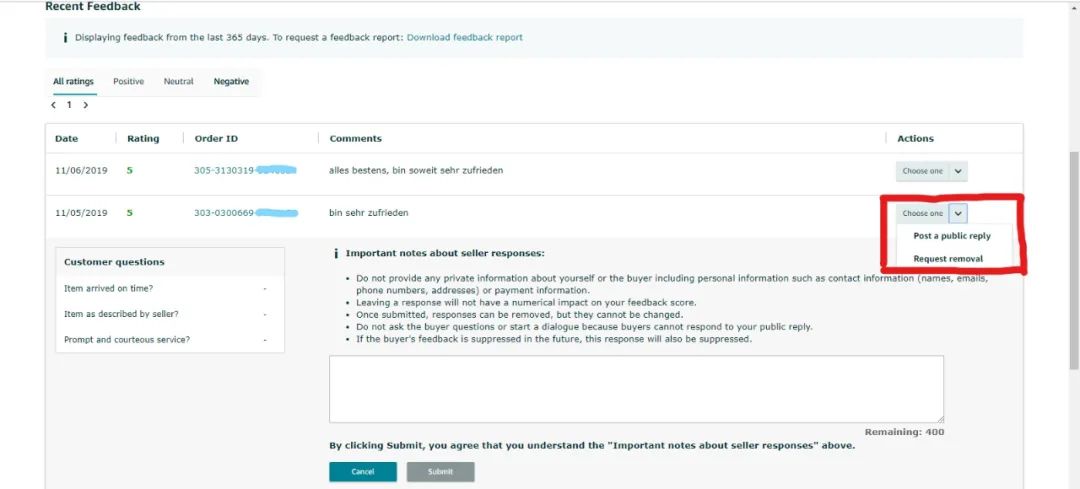
Task: Switch to the All ratings tab
Action: coord(73,82)
